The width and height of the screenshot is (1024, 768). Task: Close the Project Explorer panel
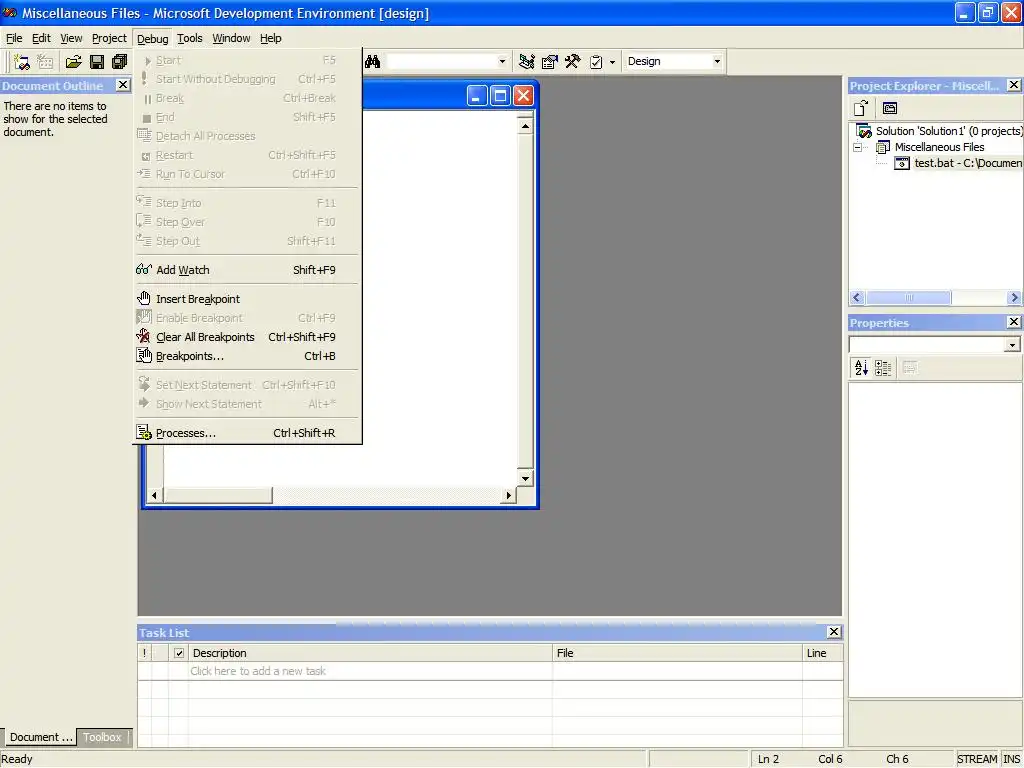coord(1014,85)
